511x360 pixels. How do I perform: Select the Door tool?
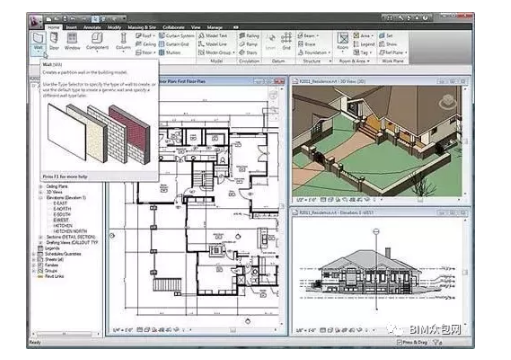tap(54, 41)
